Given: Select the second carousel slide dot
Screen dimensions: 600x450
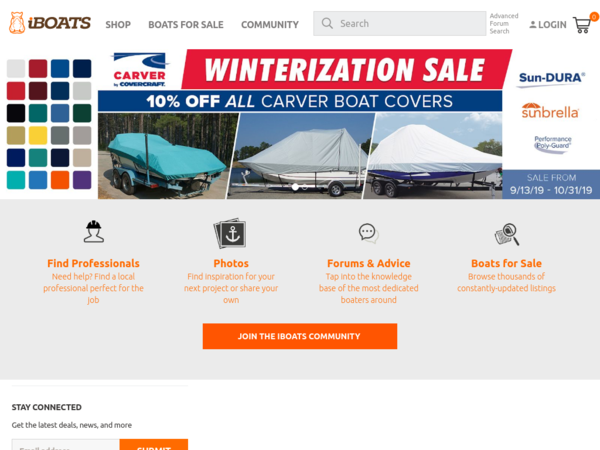Looking at the screenshot, I should tap(305, 187).
